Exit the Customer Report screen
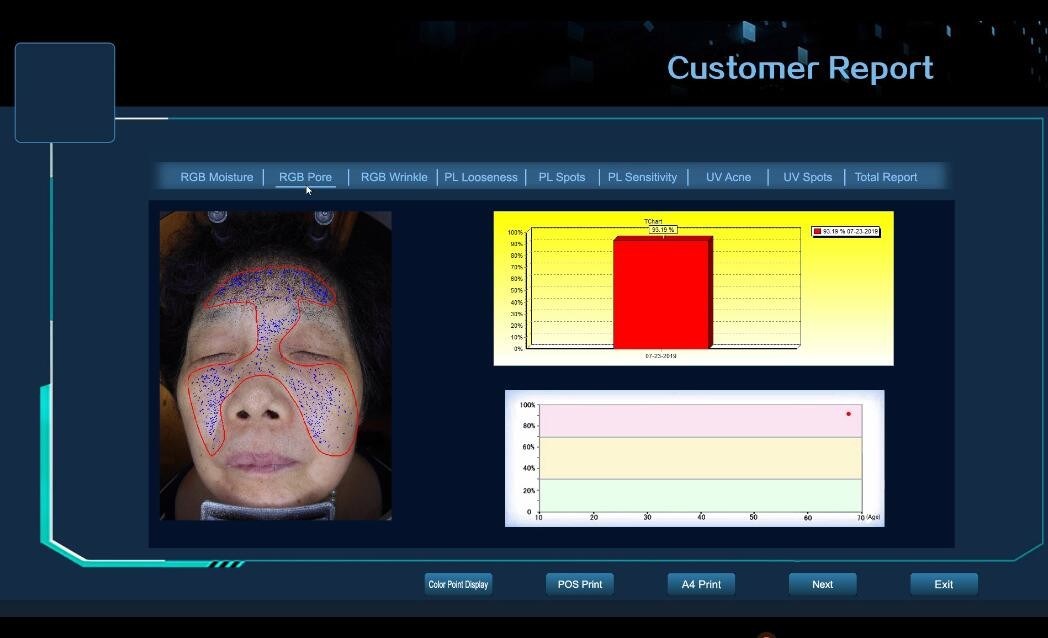Image resolution: width=1048 pixels, height=638 pixels. pos(943,584)
